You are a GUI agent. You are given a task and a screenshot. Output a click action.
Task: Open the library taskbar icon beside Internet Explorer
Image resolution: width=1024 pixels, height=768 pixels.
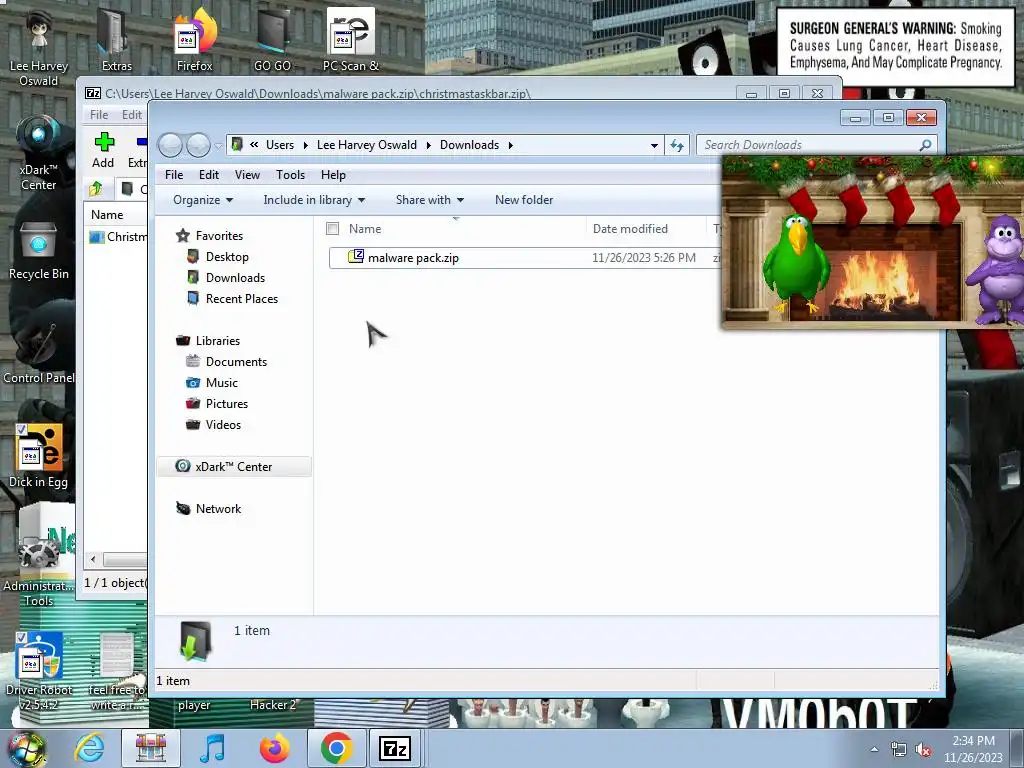point(151,748)
